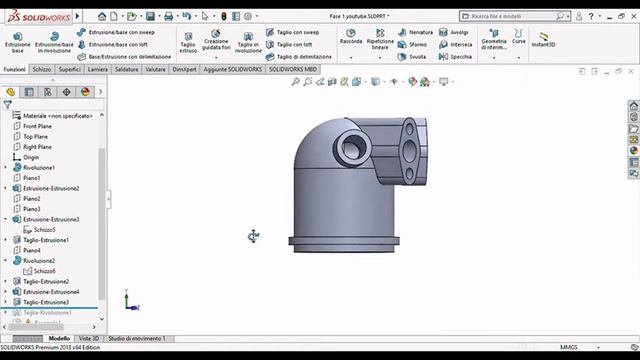This screenshot has height=360, width=640.
Task: Click the filter funnel icon
Action: click(x=8, y=105)
